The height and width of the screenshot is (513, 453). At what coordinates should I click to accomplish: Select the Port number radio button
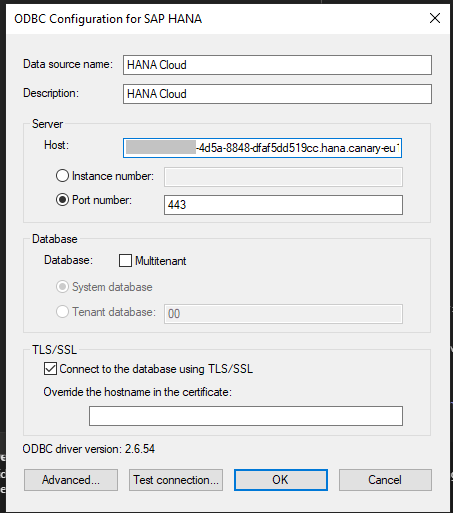tap(62, 200)
